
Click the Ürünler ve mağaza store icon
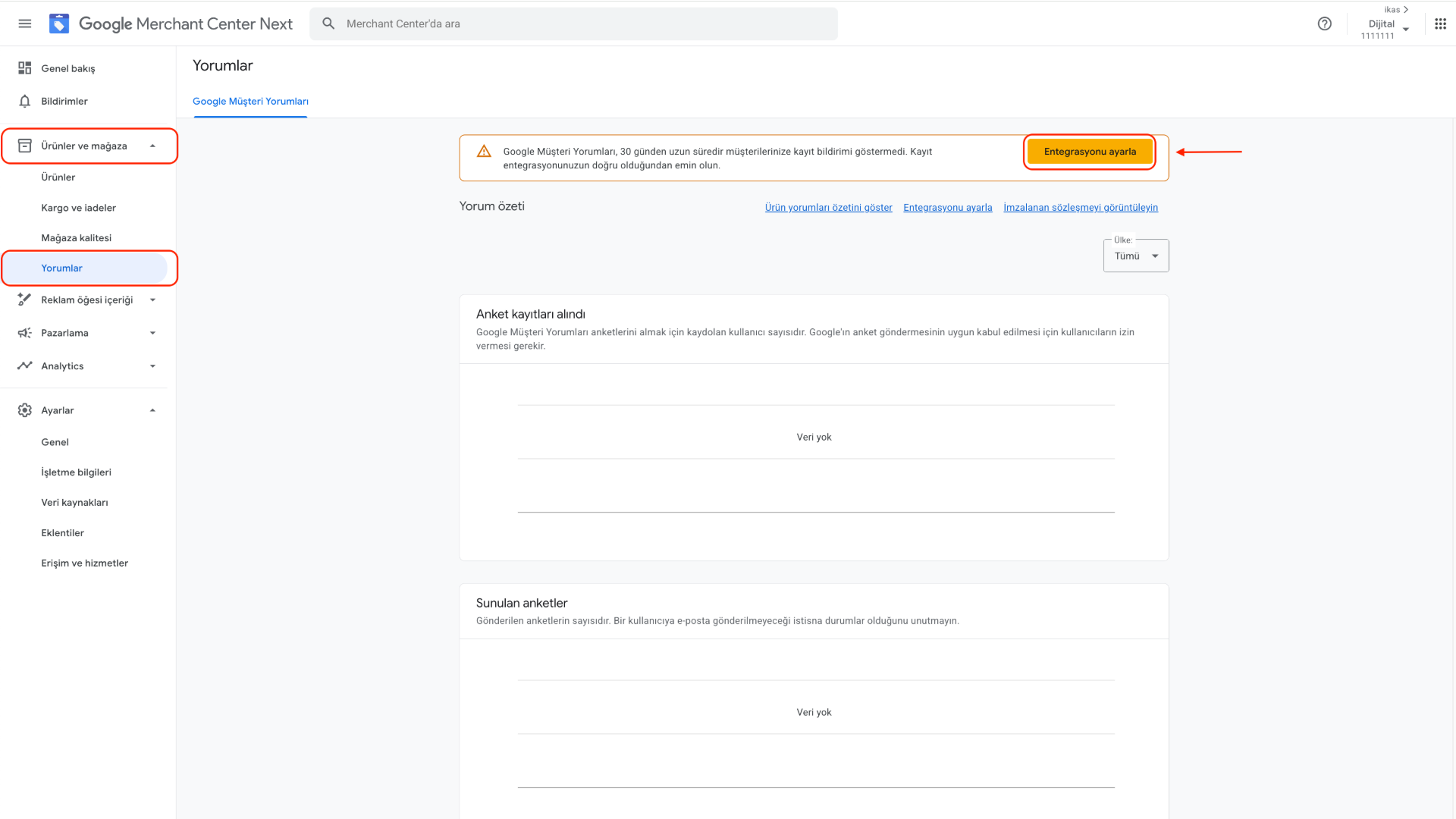pyautogui.click(x=25, y=146)
